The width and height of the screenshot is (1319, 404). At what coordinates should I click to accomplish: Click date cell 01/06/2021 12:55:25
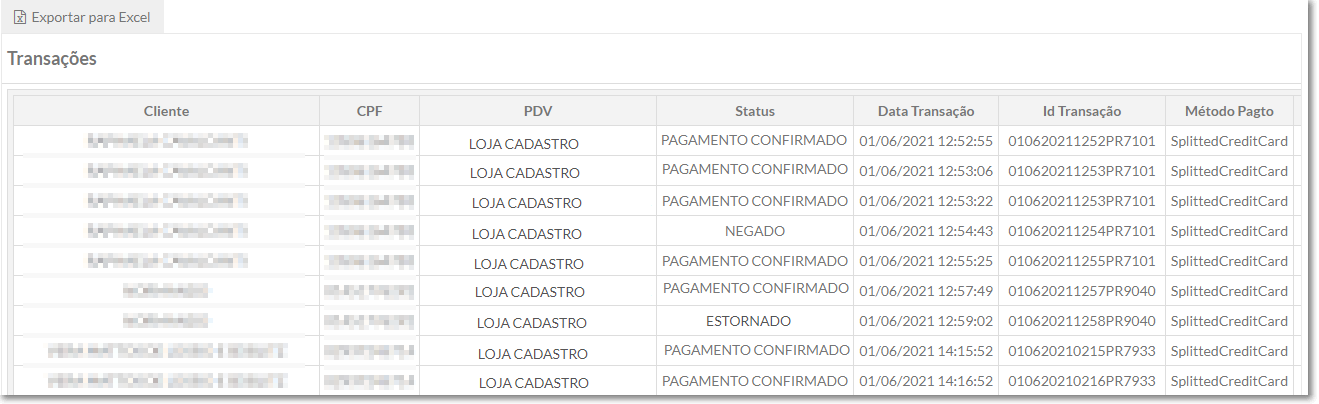926,261
